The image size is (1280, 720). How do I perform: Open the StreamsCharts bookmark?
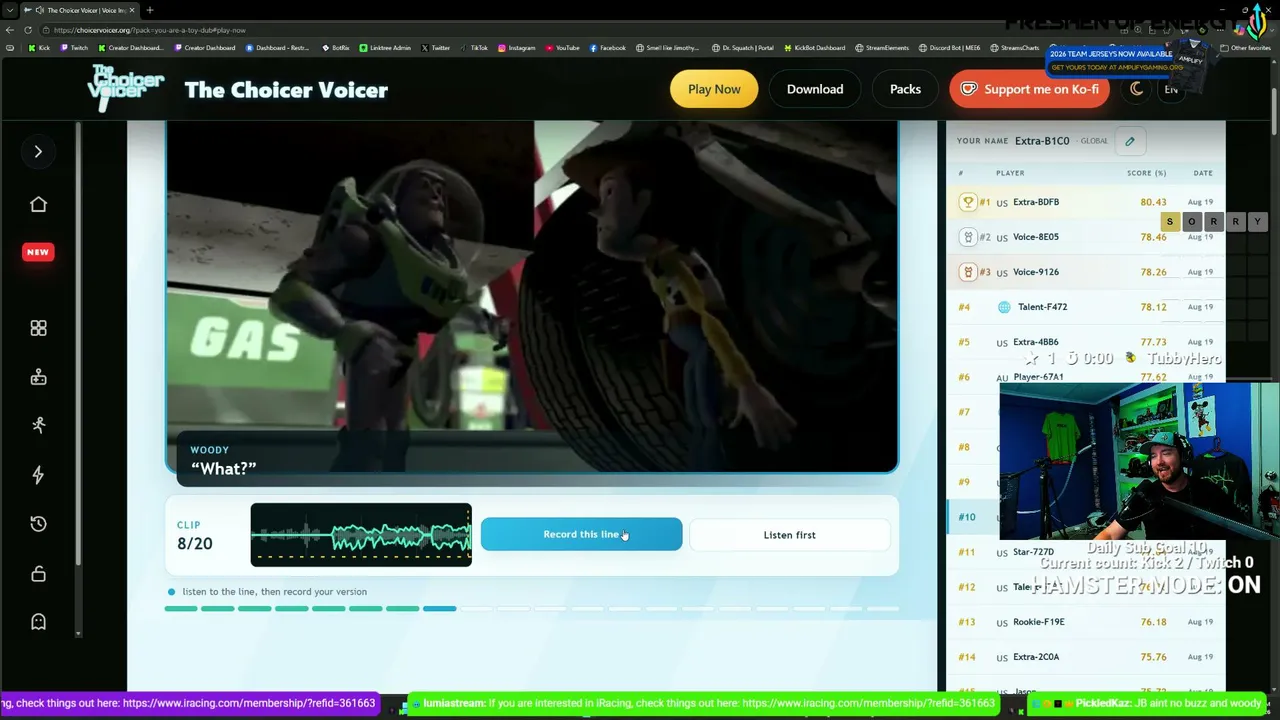pos(1015,48)
